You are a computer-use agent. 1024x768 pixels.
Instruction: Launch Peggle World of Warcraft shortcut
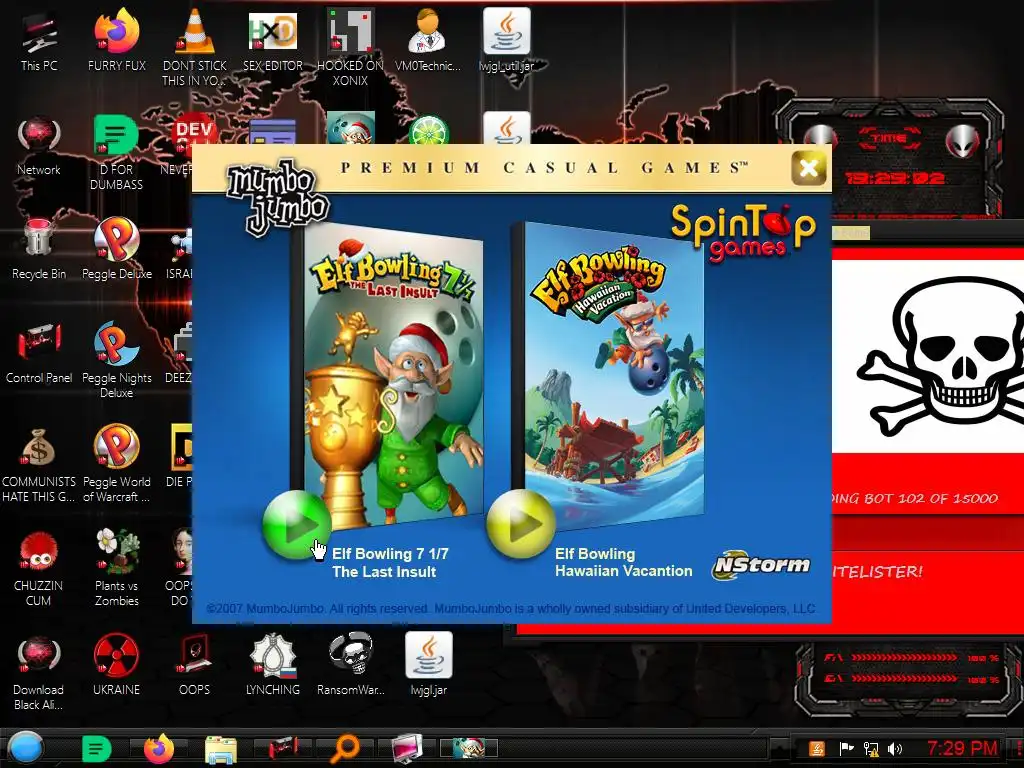point(116,464)
